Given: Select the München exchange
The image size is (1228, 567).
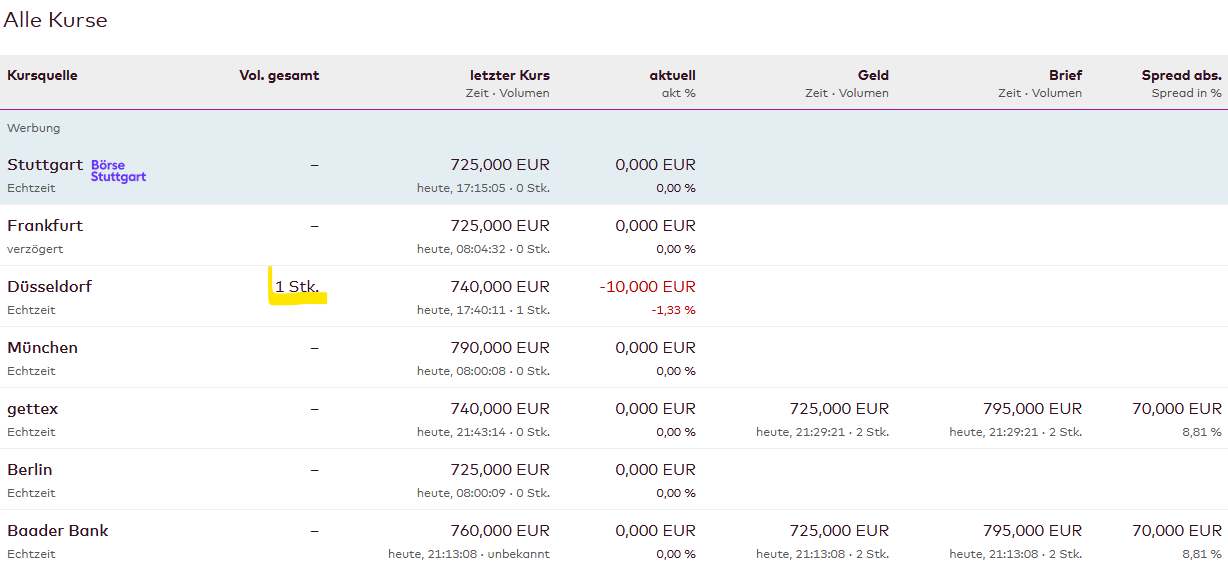Looking at the screenshot, I should [42, 348].
